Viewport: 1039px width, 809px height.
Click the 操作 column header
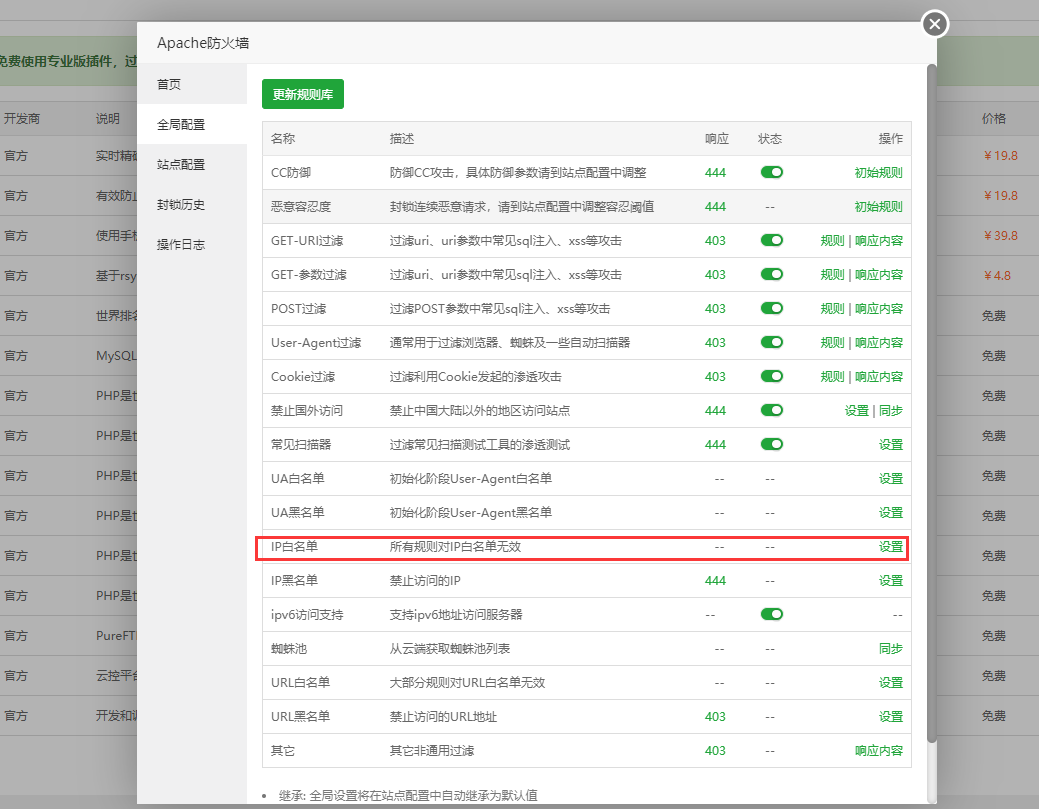(891, 138)
